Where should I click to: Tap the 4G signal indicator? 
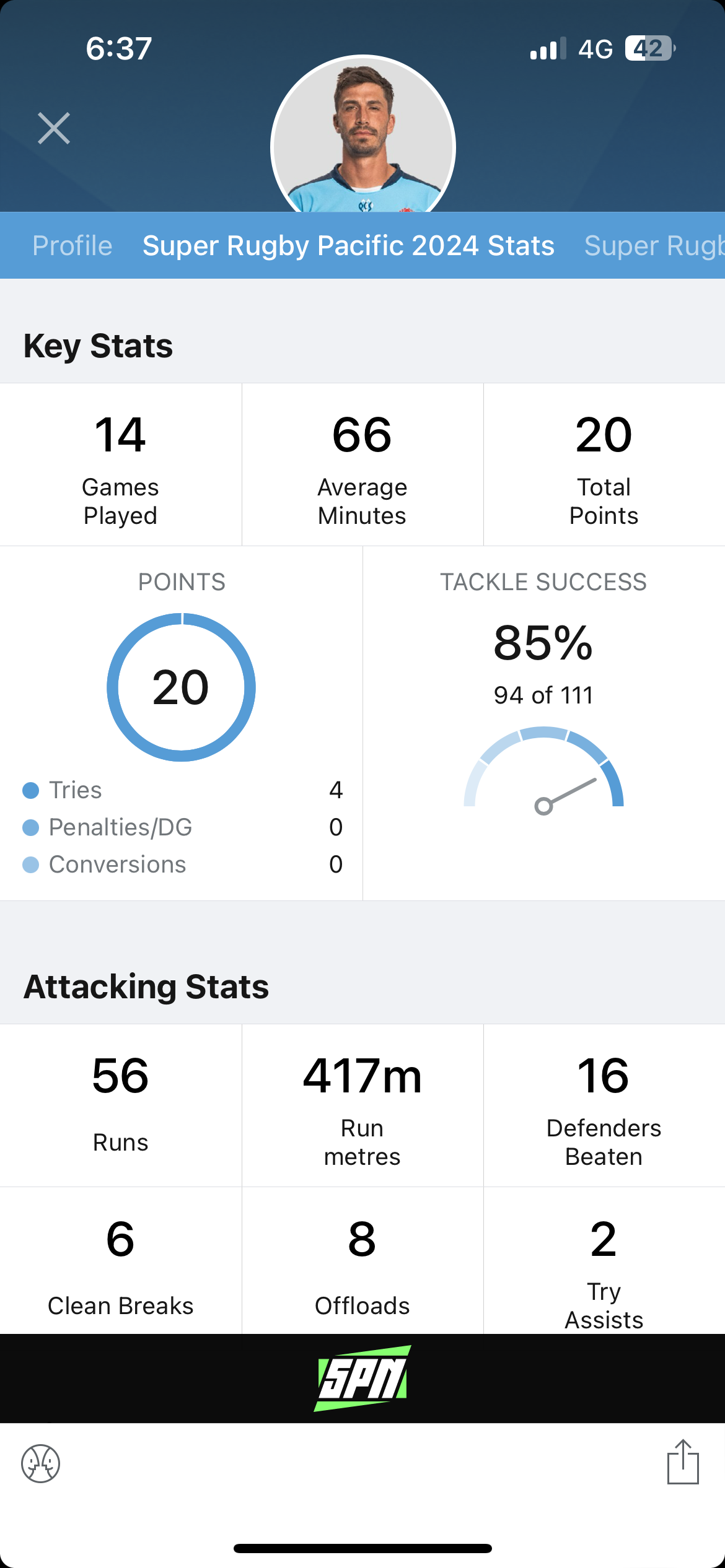595,49
